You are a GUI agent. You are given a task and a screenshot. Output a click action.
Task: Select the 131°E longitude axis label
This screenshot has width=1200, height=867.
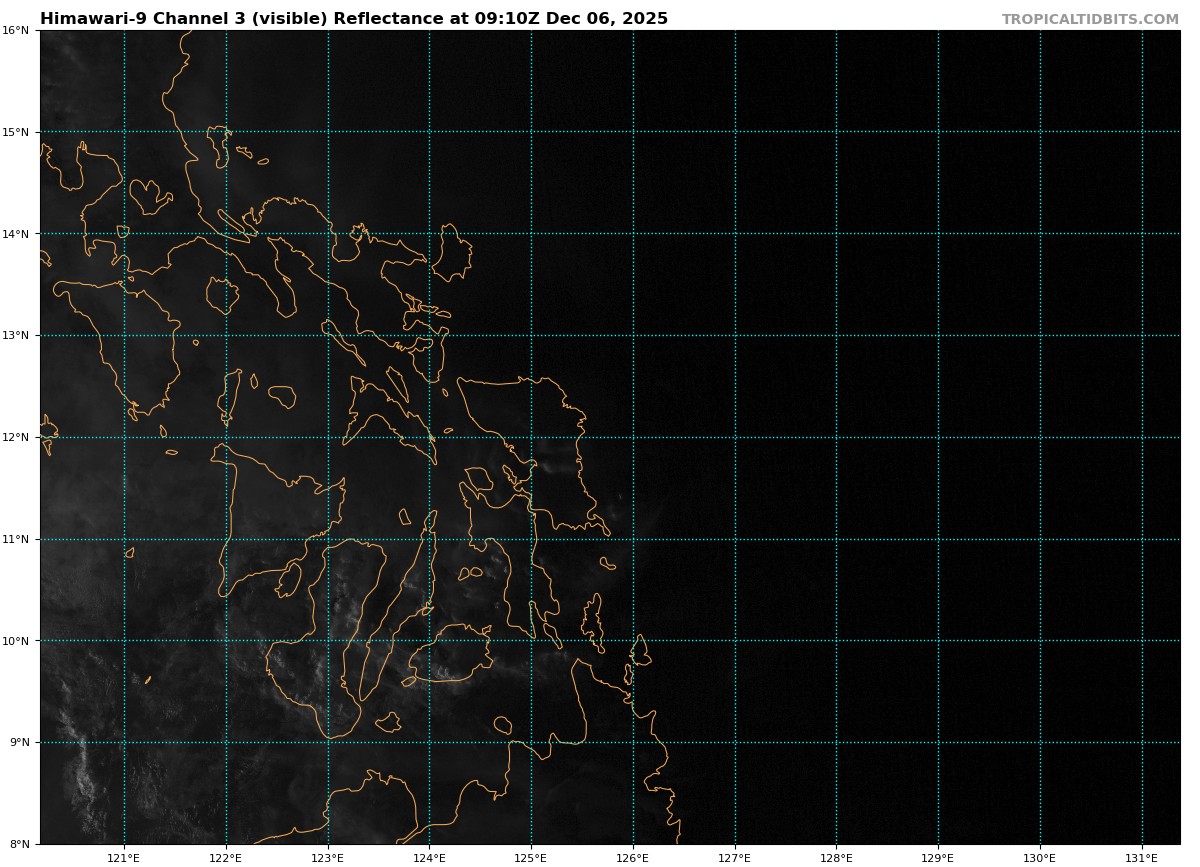pos(1142,857)
